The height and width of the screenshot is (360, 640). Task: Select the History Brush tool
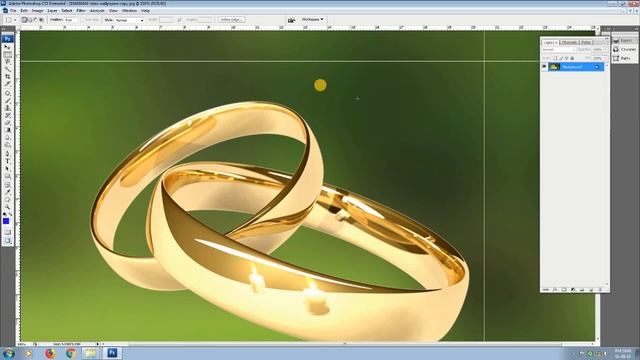[7, 115]
